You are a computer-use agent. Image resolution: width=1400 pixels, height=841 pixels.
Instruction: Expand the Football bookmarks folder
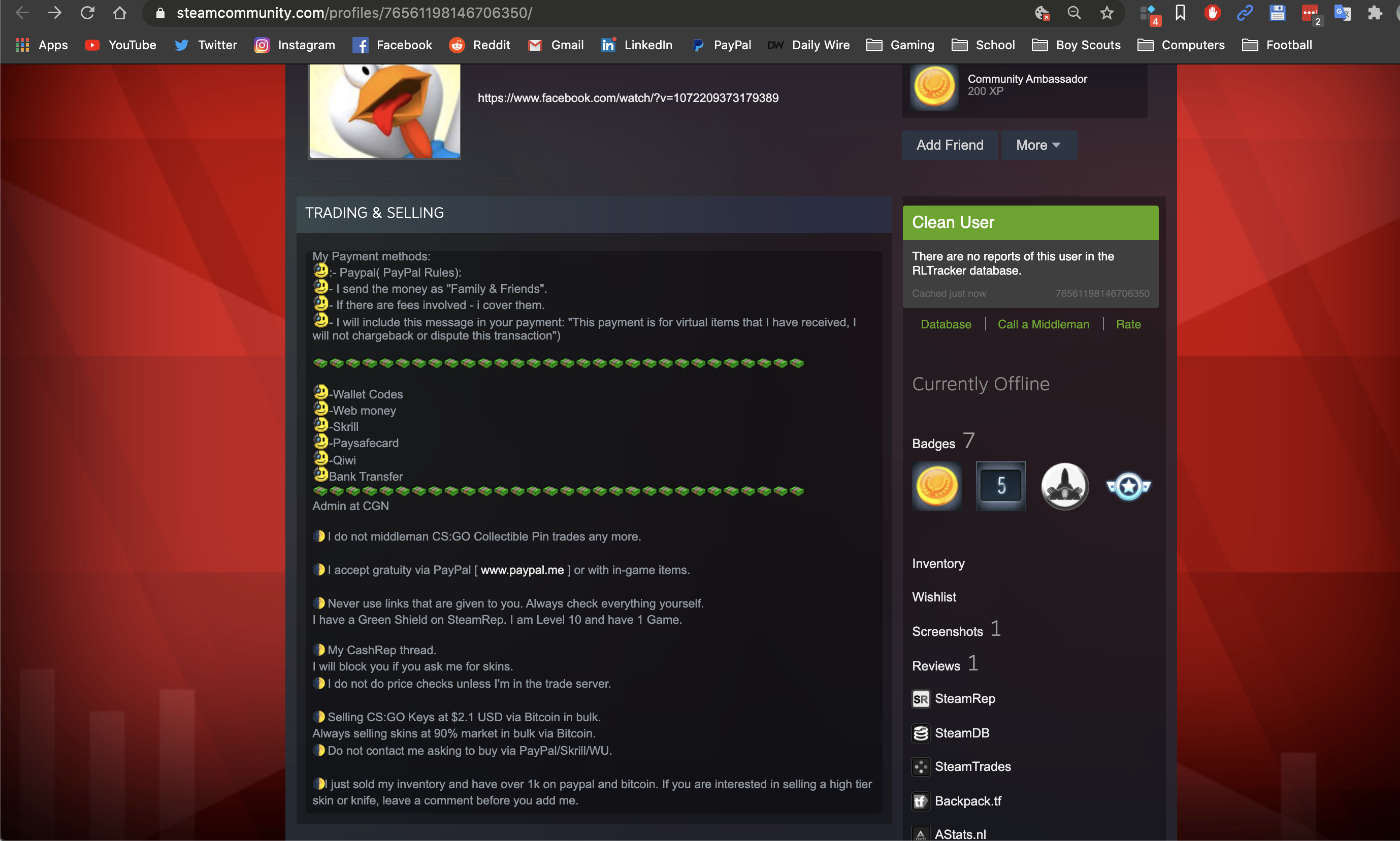click(x=1277, y=45)
